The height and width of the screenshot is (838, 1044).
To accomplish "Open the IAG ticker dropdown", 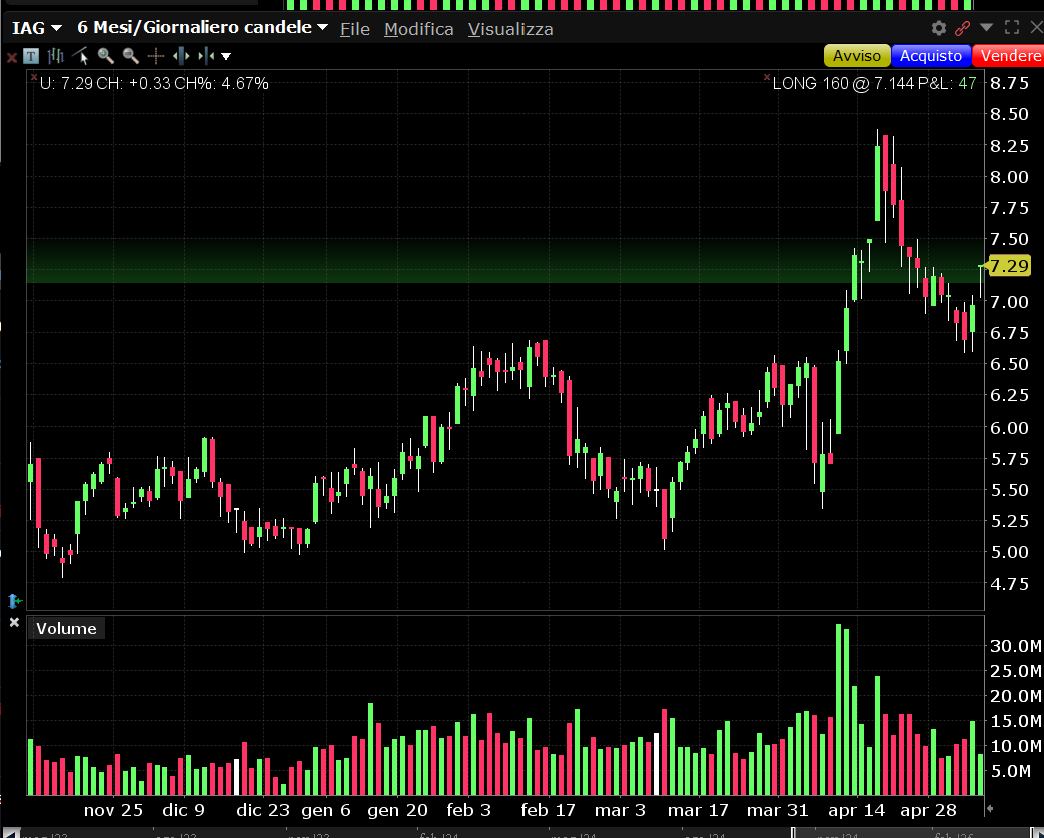I will (x=36, y=28).
